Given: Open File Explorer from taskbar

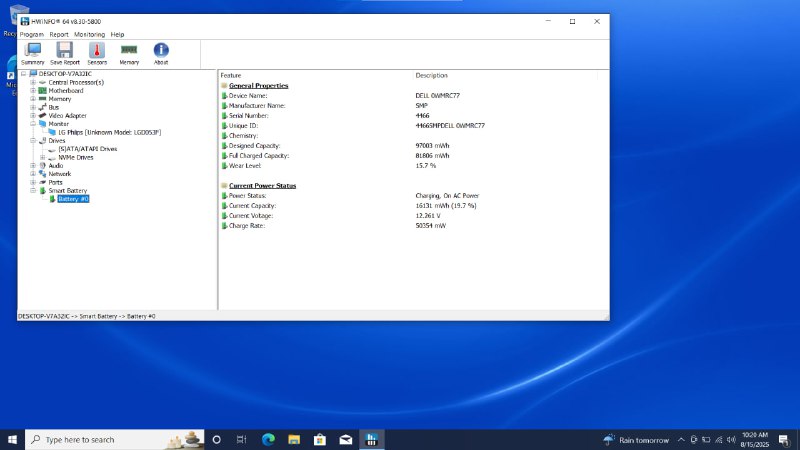Looking at the screenshot, I should [294, 439].
